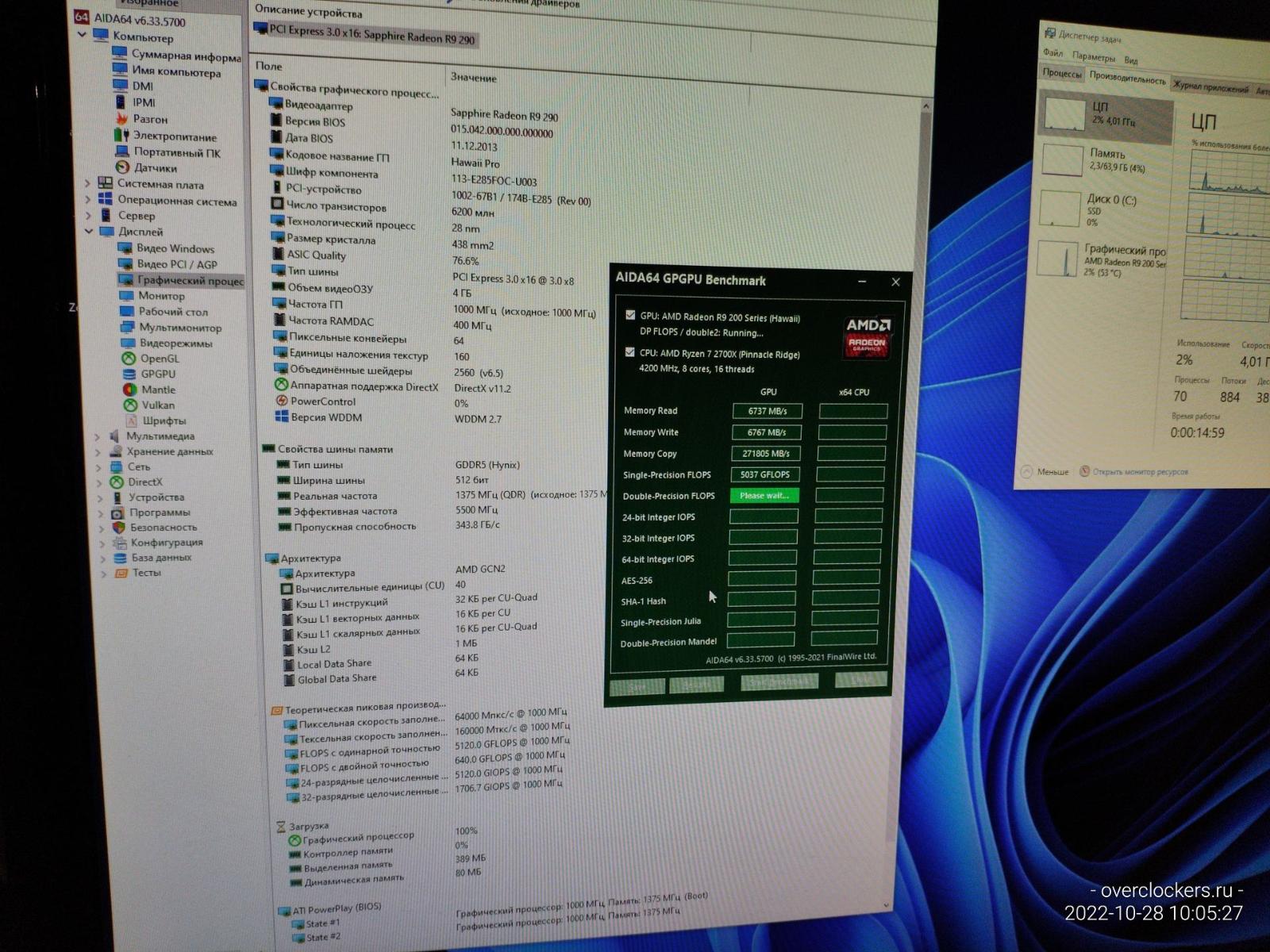Expand the DirectX branch
This screenshot has width=1270, height=952.
point(100,482)
